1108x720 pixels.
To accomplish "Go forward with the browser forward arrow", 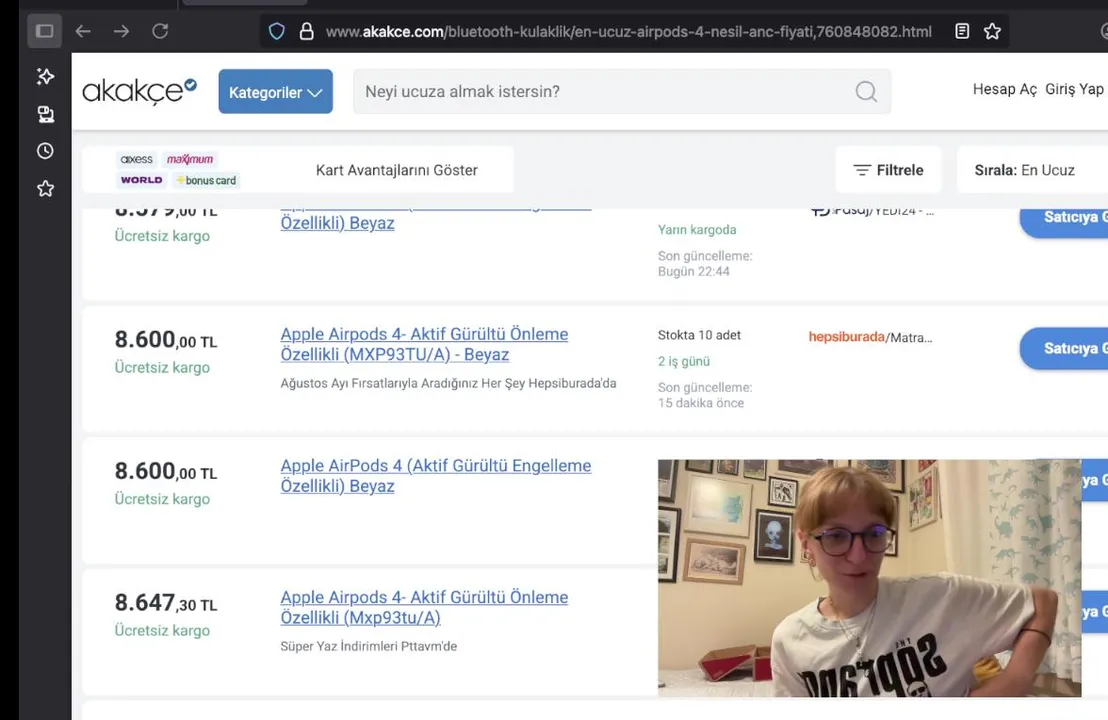I will [x=122, y=31].
